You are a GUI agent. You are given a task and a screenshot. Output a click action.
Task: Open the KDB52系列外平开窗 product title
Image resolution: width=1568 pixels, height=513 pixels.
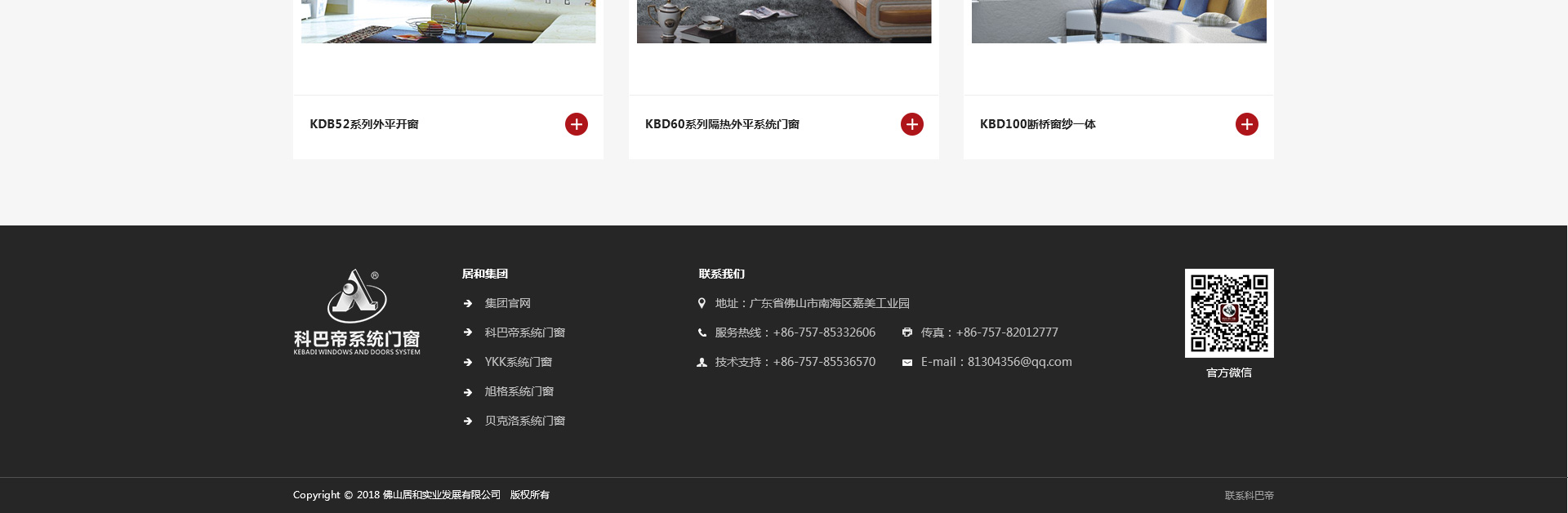[363, 124]
